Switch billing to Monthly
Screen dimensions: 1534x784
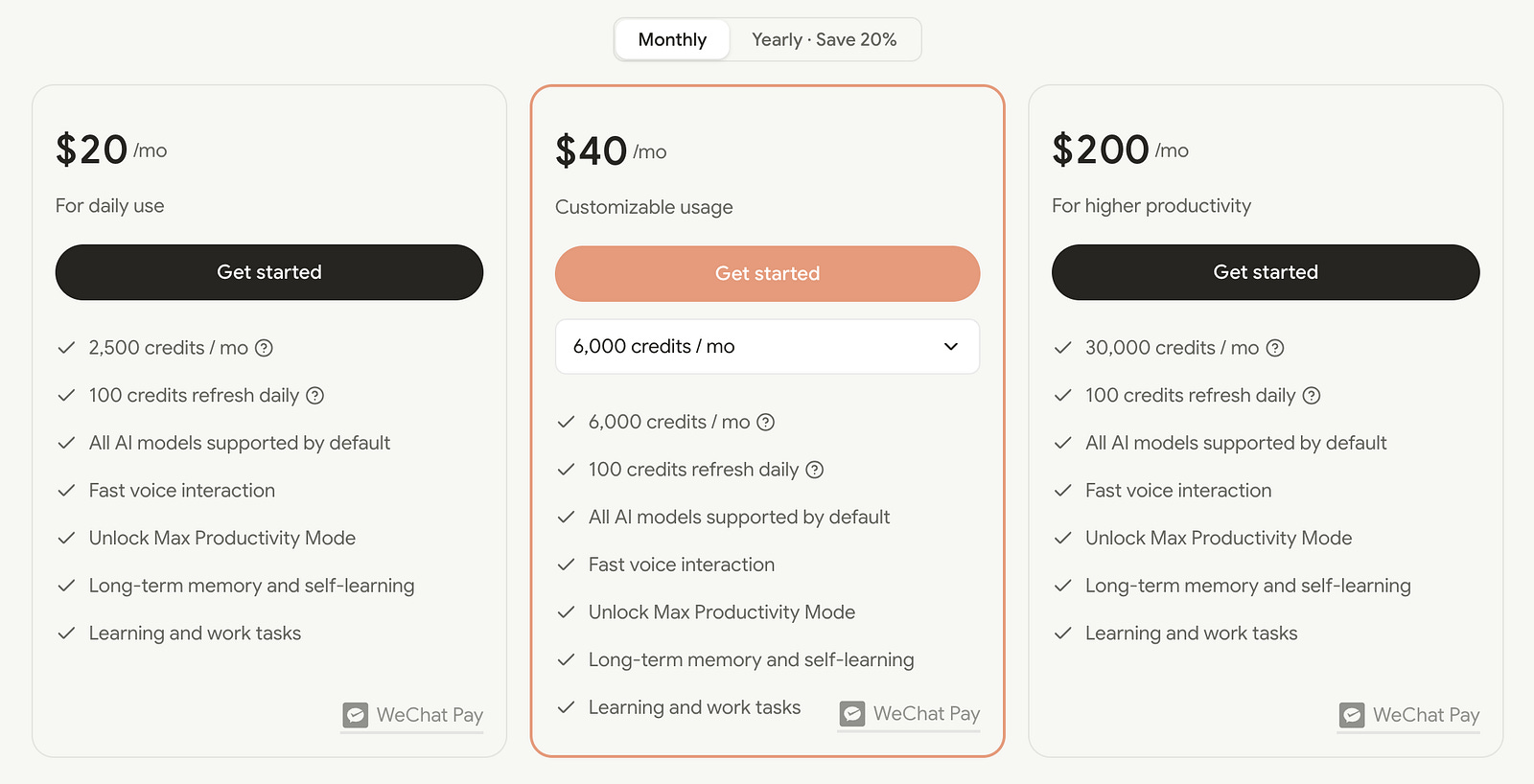[672, 39]
